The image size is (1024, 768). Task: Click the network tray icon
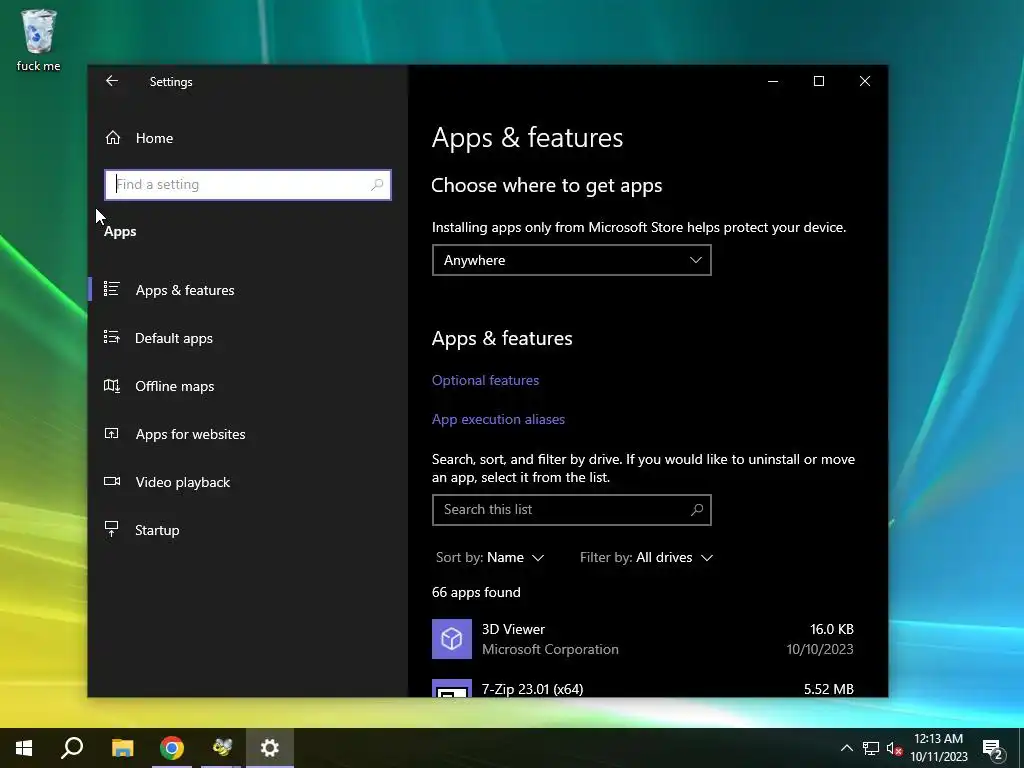(x=871, y=748)
